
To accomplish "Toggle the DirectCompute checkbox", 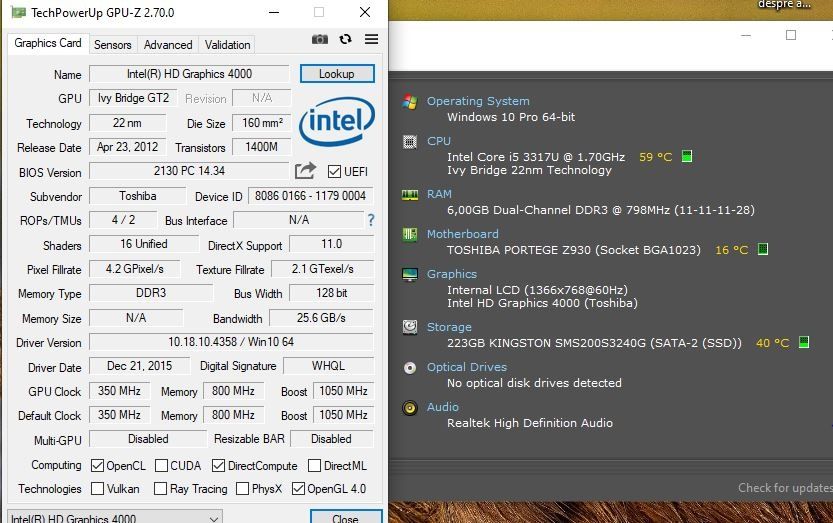I will click(x=218, y=466).
